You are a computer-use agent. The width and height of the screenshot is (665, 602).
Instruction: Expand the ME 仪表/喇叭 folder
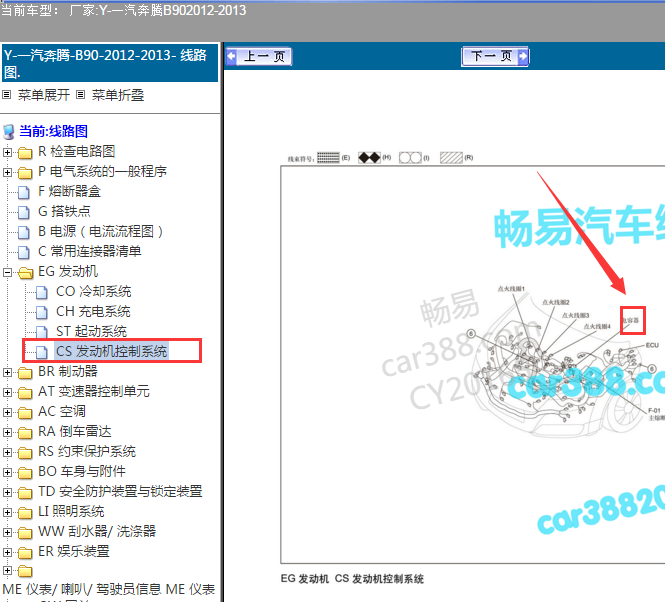7,570
